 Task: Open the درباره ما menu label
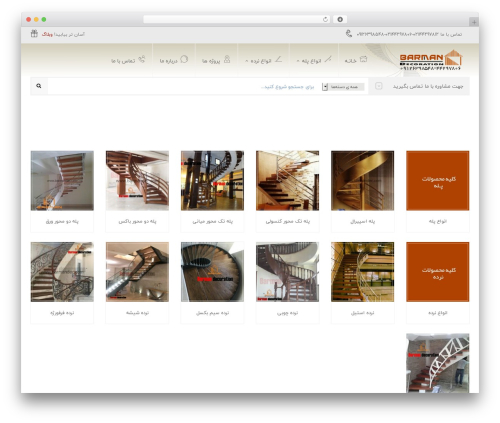[168, 61]
